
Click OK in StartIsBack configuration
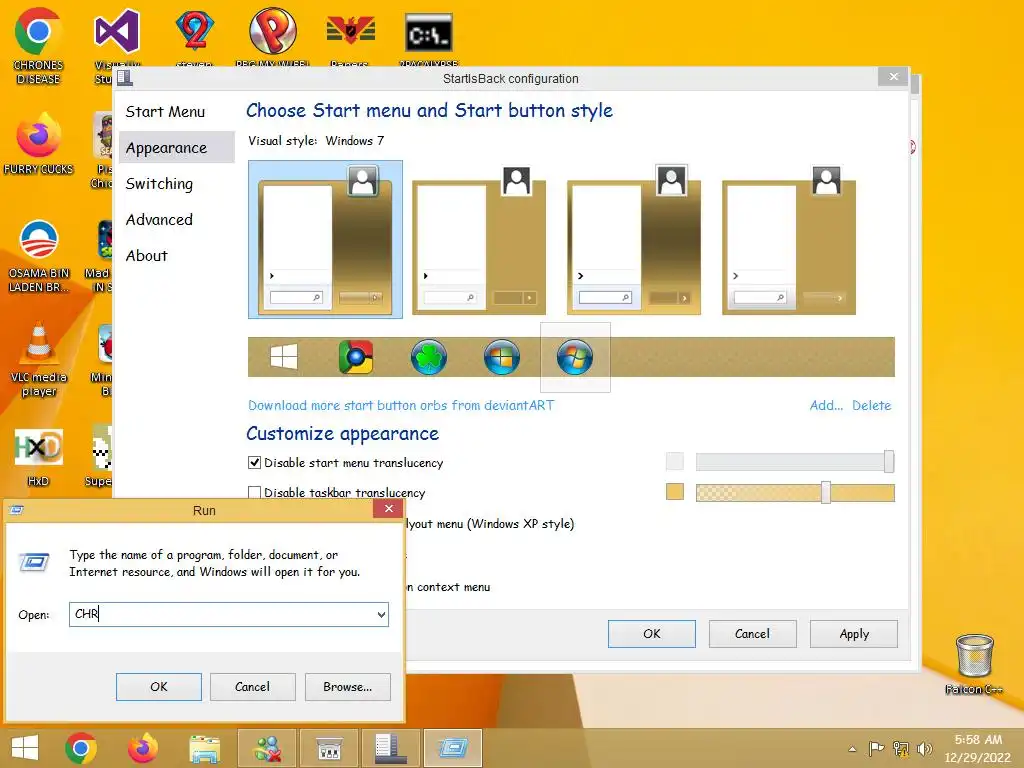[652, 633]
